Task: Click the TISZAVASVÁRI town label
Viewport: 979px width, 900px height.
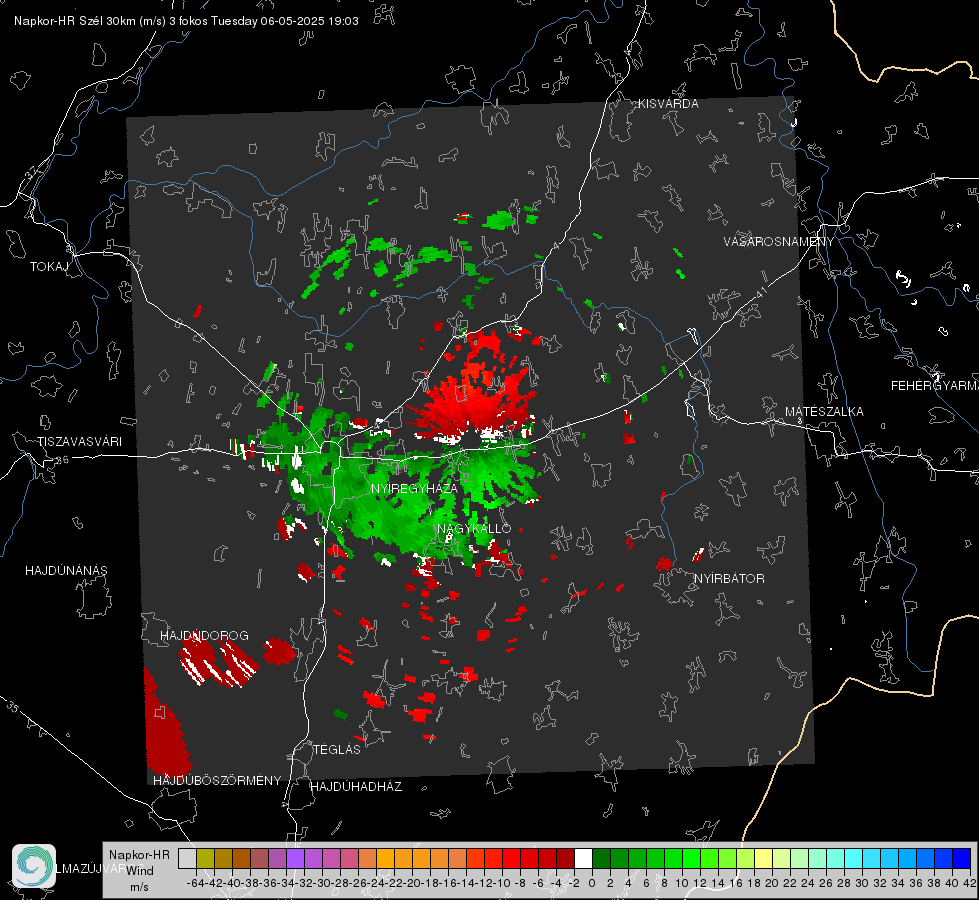Action: click(x=79, y=442)
